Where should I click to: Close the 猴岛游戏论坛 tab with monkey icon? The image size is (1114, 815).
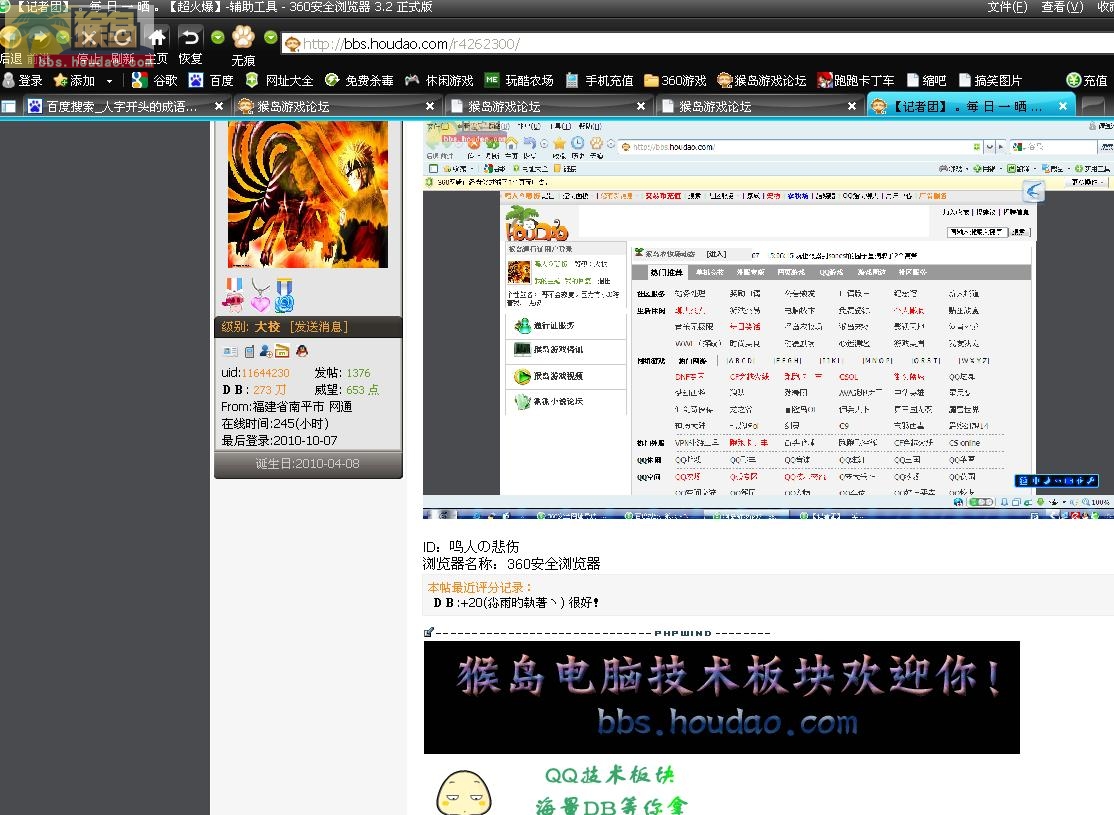[x=430, y=107]
